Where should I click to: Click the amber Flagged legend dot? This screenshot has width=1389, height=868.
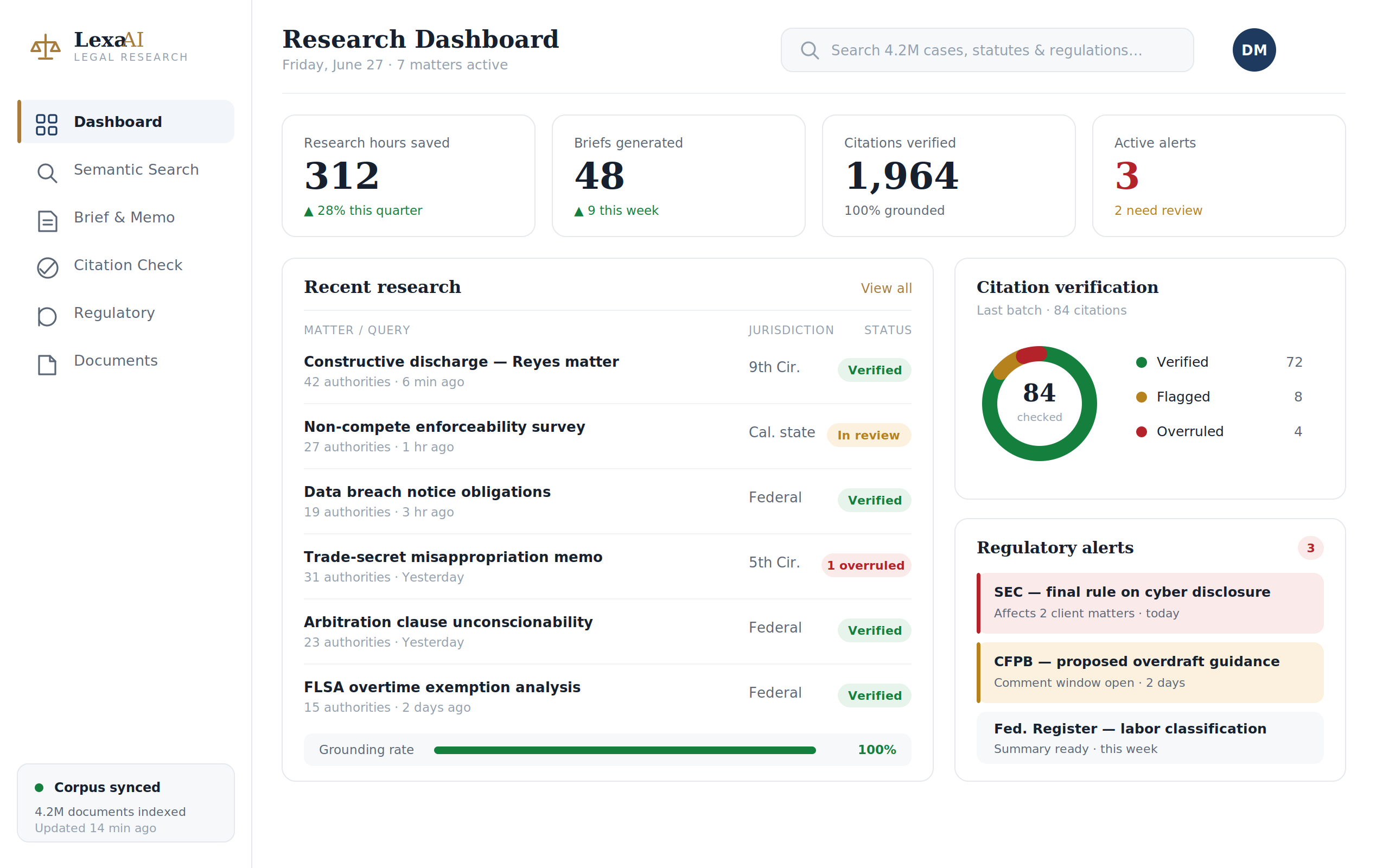(1141, 397)
